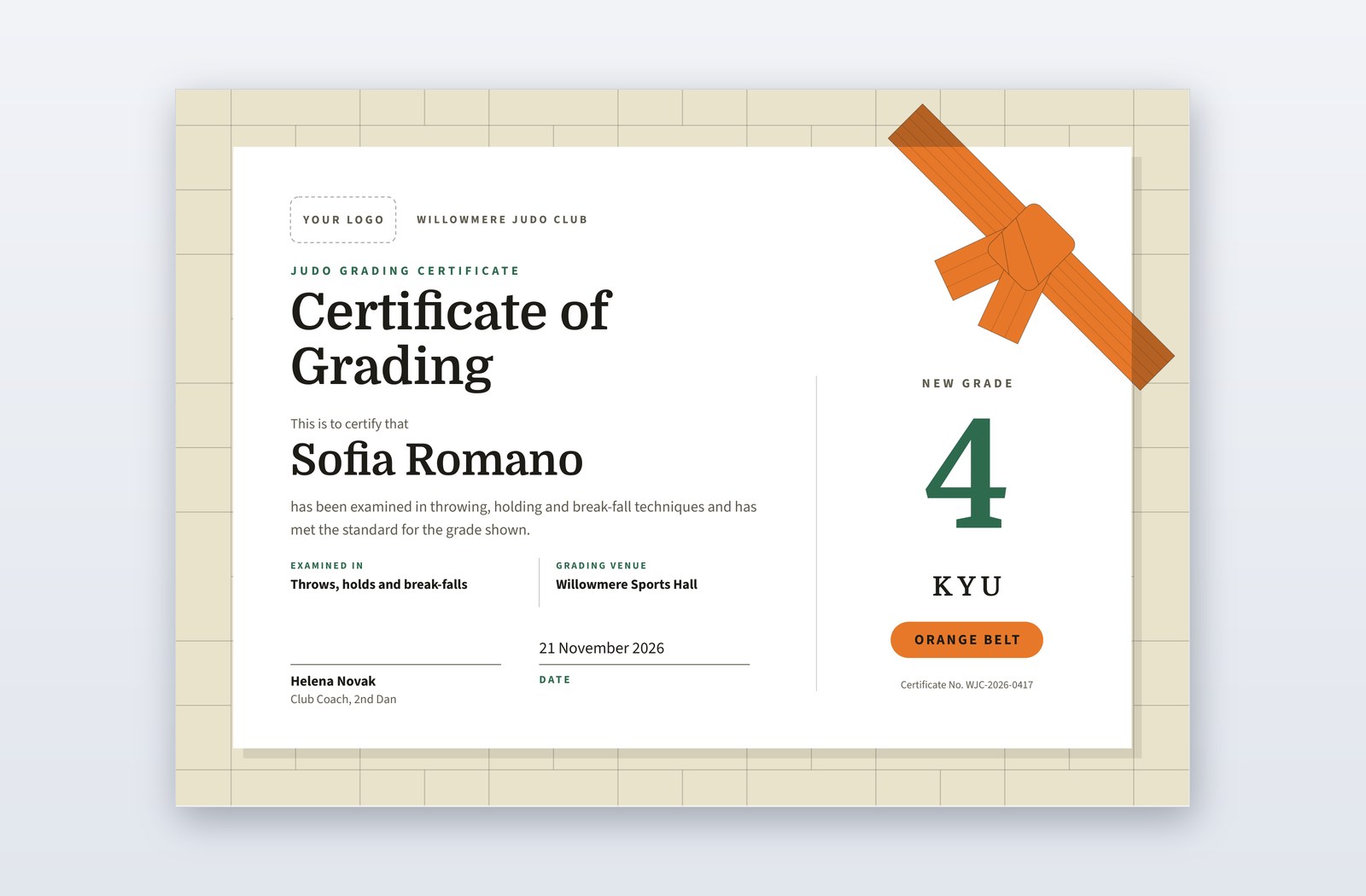Select the date '21 November 2026'
The image size is (1366, 896).
[602, 649]
